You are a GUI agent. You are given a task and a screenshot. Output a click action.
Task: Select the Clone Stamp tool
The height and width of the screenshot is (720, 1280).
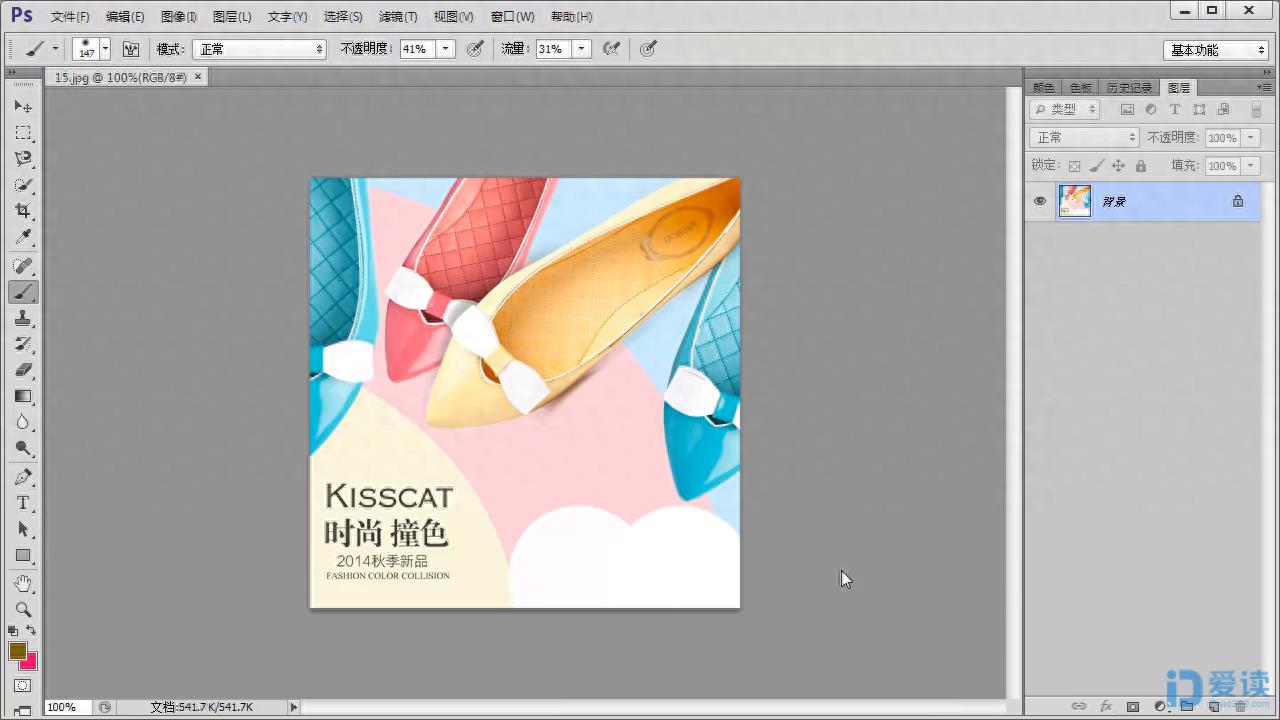point(23,318)
